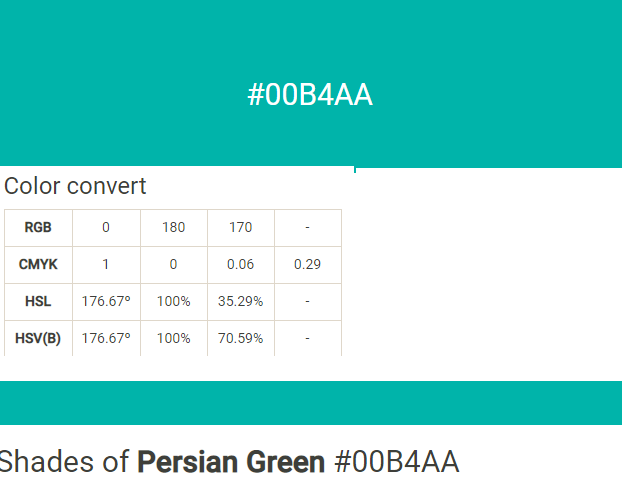Click the RGB green value 180
This screenshot has width=622, height=483.
click(173, 228)
